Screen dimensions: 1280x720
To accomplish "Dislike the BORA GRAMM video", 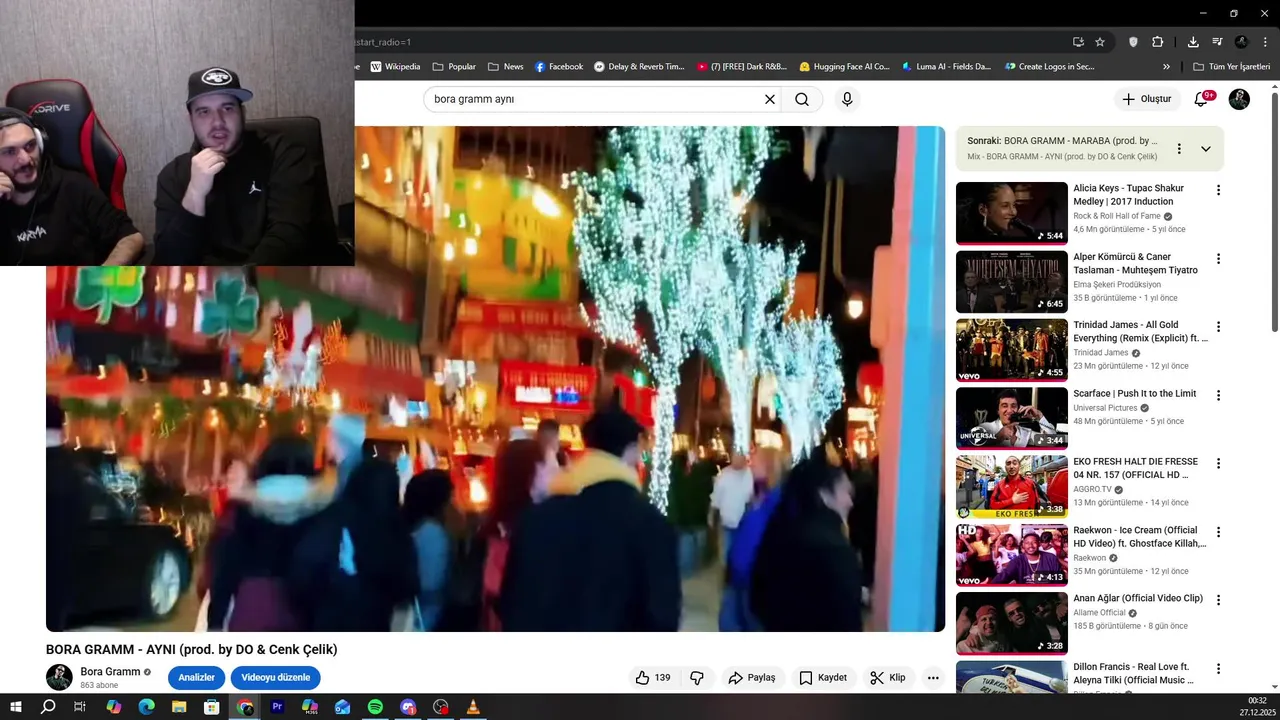I will tap(697, 678).
